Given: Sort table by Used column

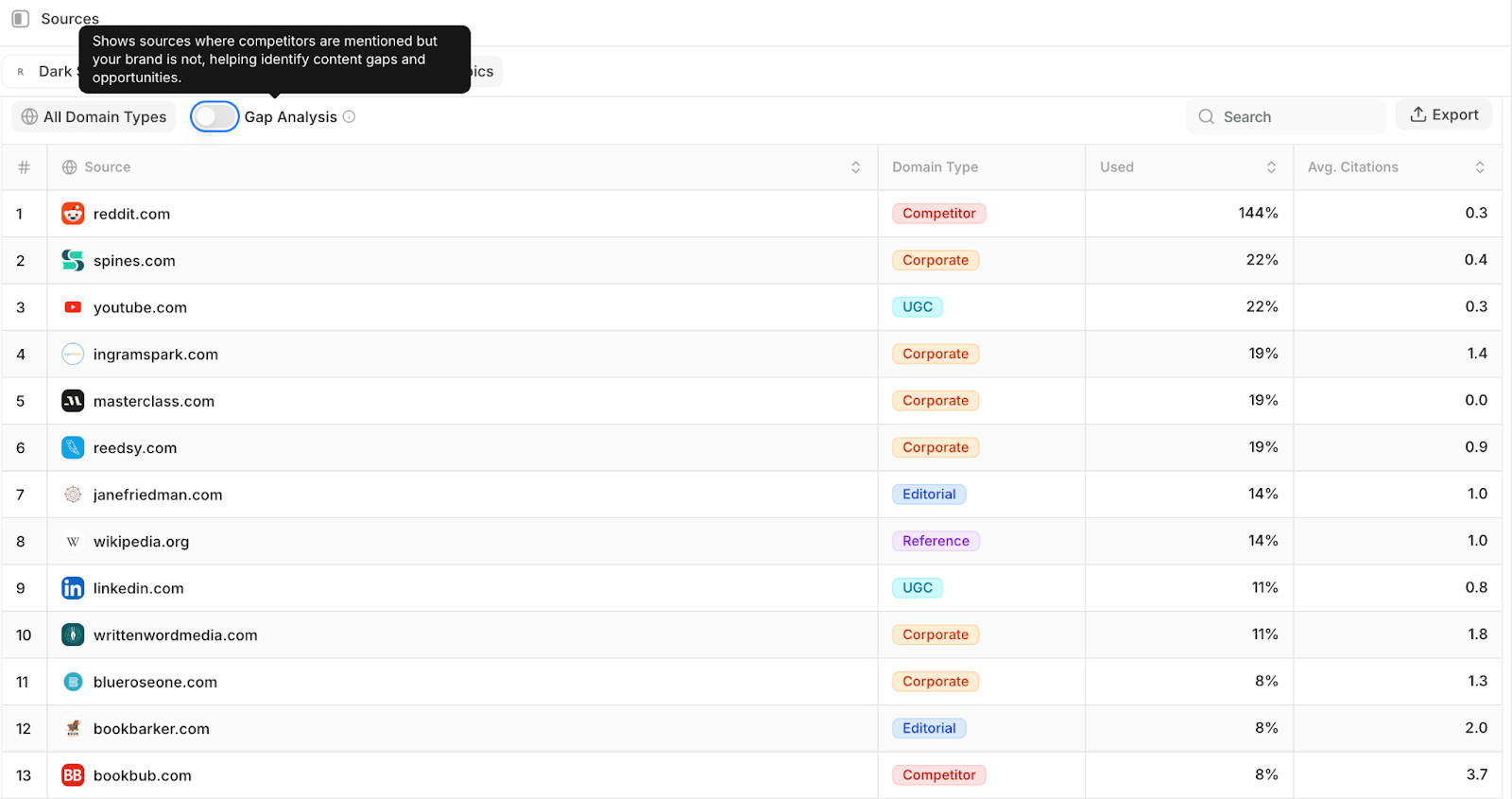Looking at the screenshot, I should click(1271, 167).
